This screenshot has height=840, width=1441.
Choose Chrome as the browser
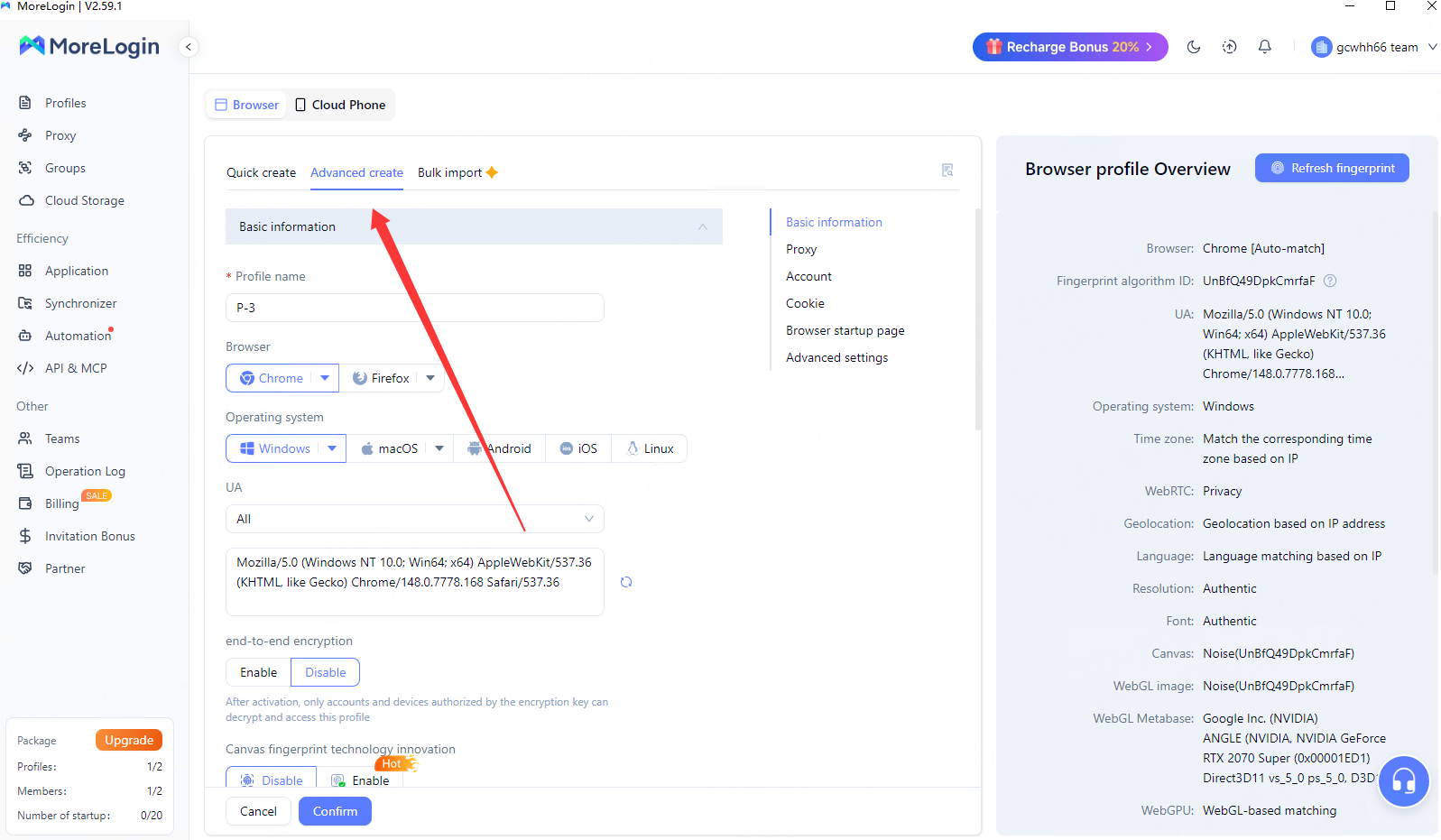[271, 378]
